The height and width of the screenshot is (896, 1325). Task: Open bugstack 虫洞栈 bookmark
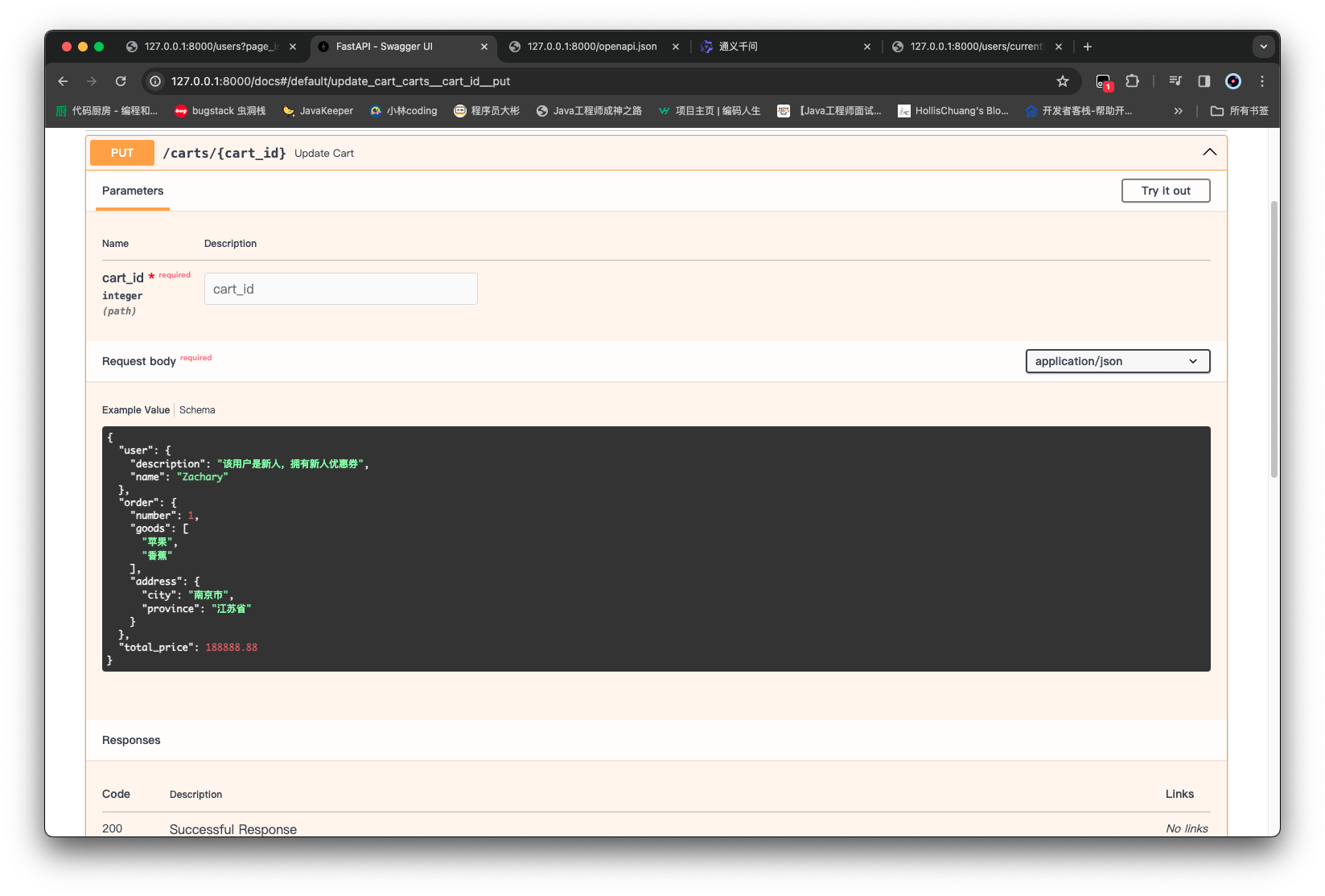pyautogui.click(x=220, y=111)
